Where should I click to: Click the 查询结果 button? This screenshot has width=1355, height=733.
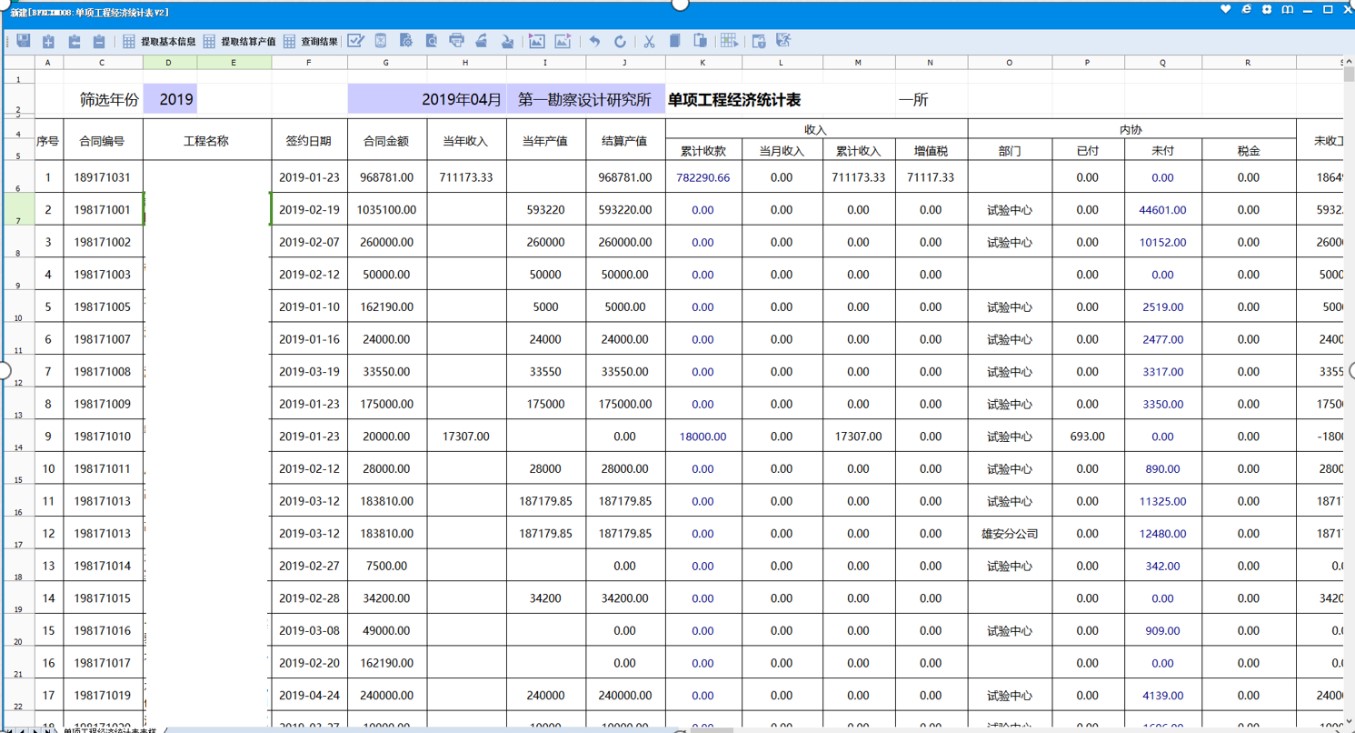click(x=310, y=41)
